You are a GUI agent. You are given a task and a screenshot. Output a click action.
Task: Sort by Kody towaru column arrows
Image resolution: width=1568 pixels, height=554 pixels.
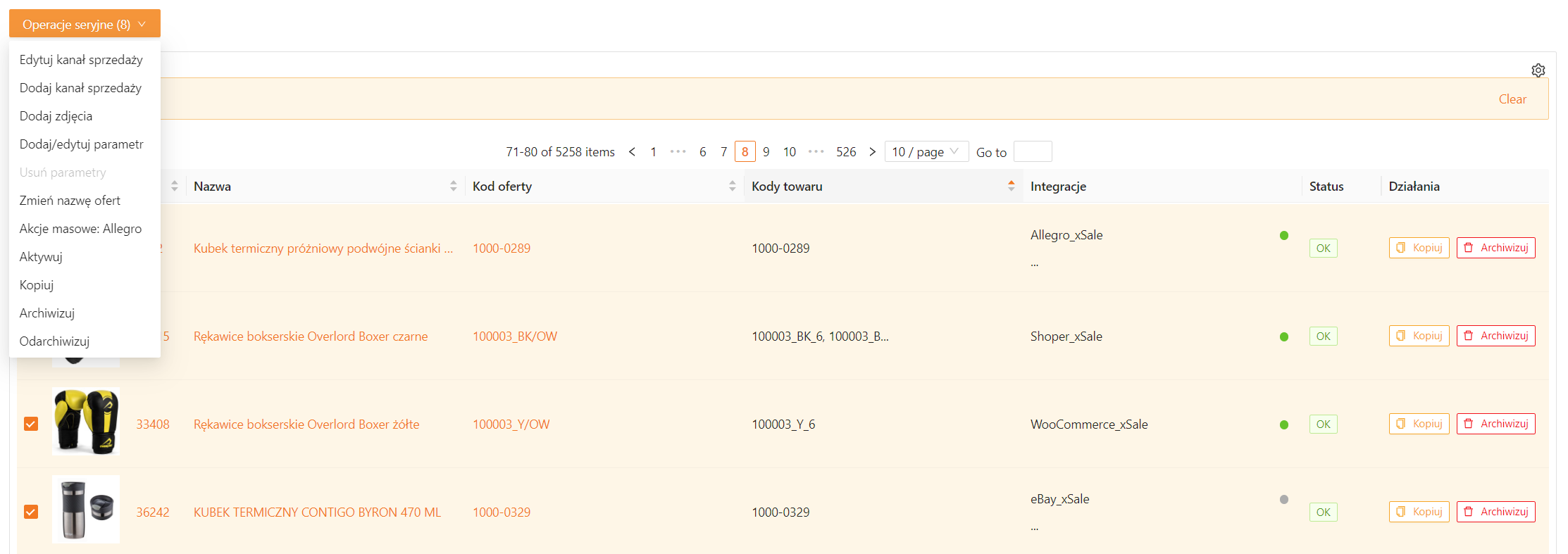(x=1011, y=187)
